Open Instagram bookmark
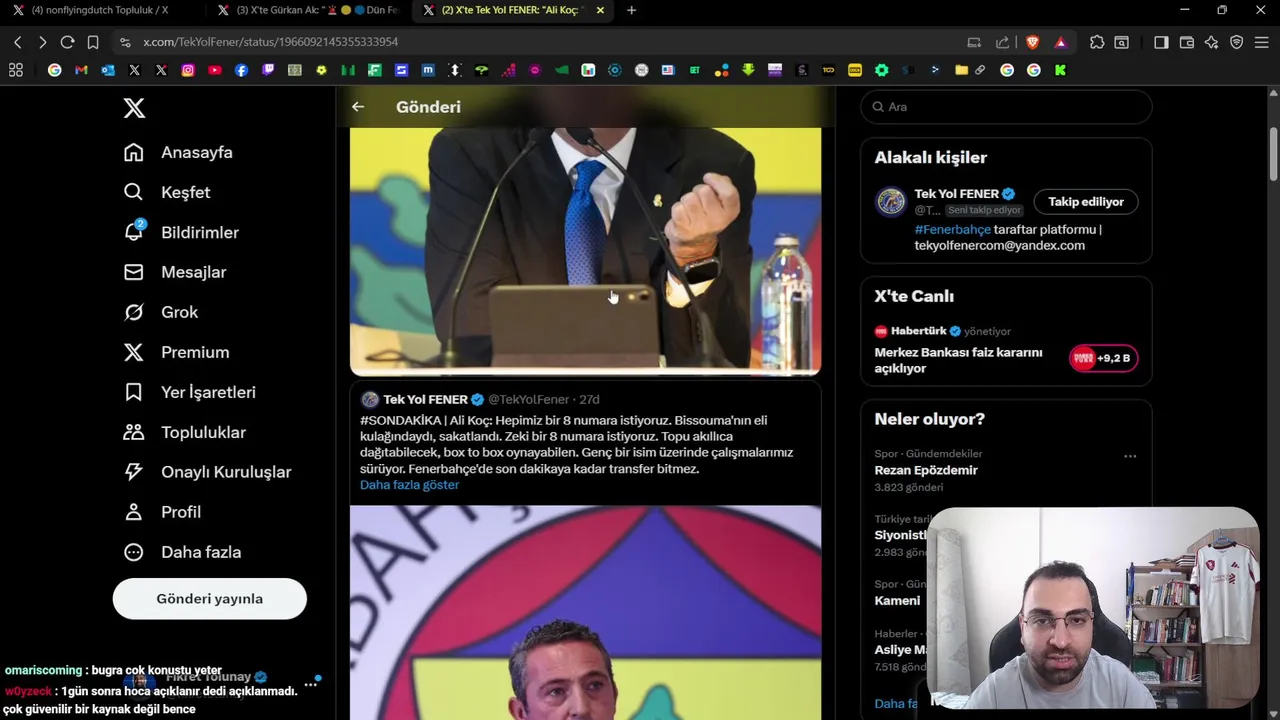 point(188,70)
